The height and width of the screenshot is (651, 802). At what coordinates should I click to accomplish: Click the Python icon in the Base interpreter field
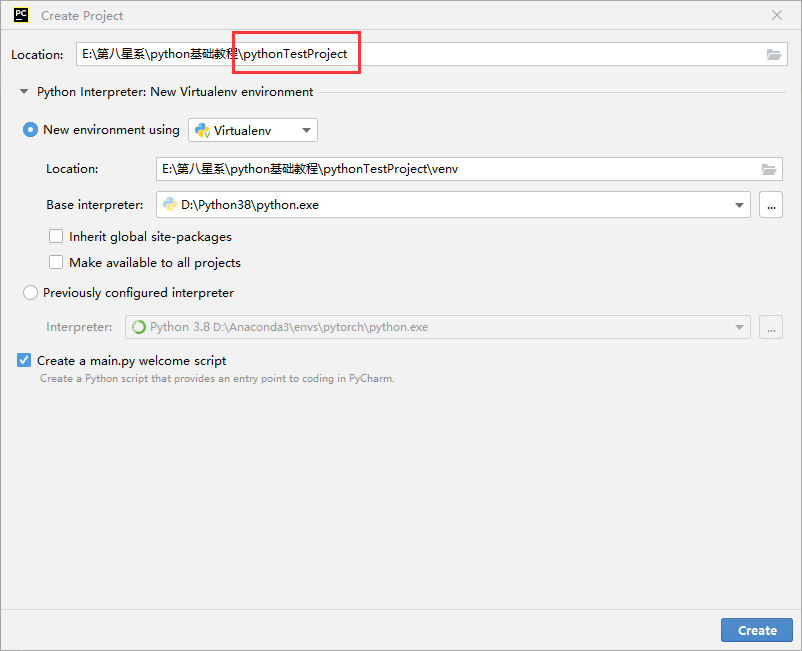(x=170, y=205)
